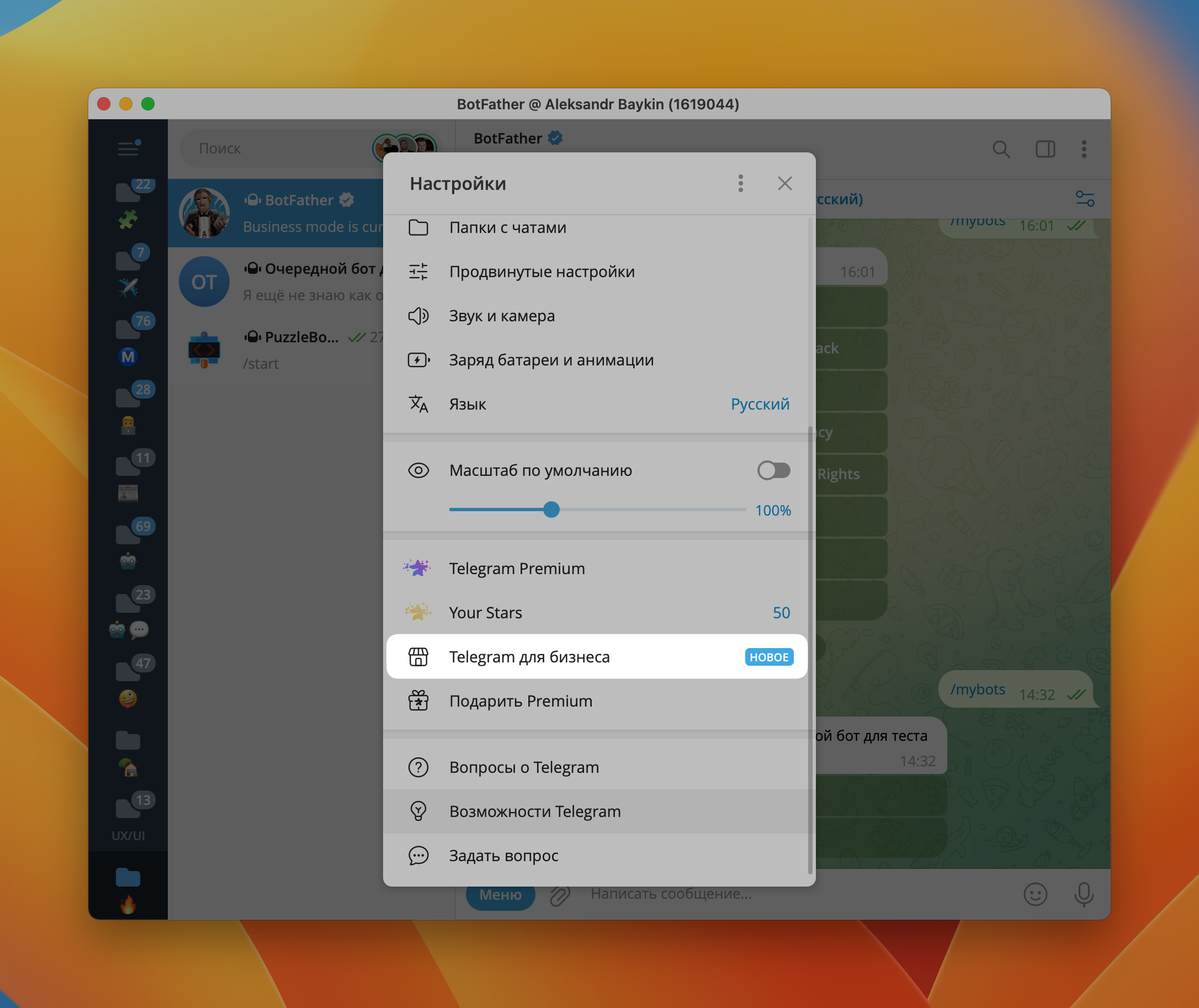The height and width of the screenshot is (1008, 1199).
Task: Click the interface scale slider handle
Action: tap(551, 510)
